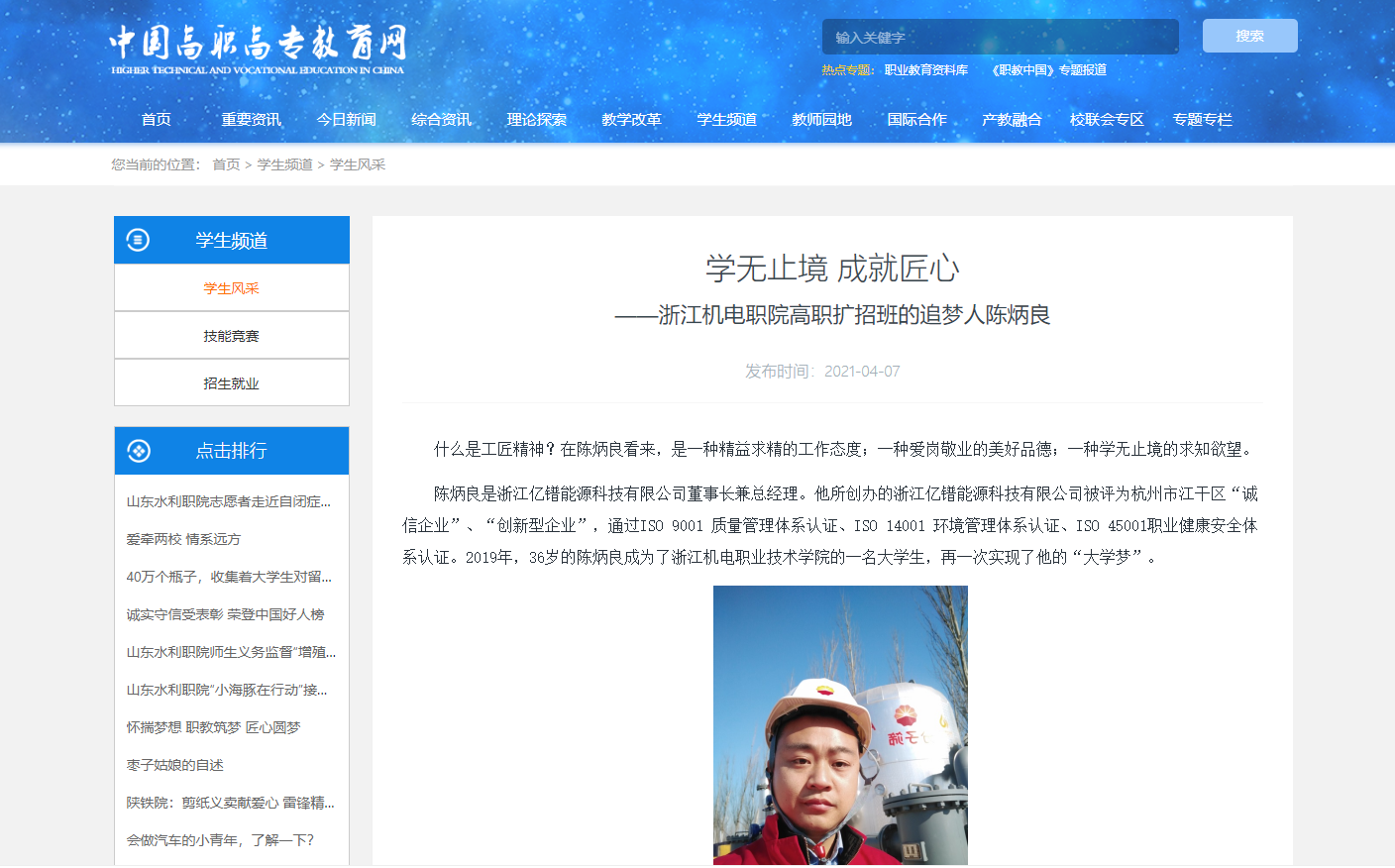Navigate to 国际合作 section
Screen dimensions: 1395x868
916,120
